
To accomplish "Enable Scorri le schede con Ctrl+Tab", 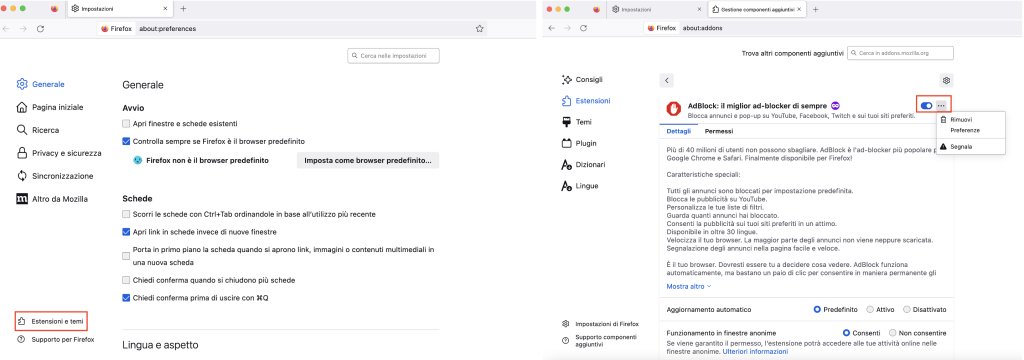I will point(126,214).
